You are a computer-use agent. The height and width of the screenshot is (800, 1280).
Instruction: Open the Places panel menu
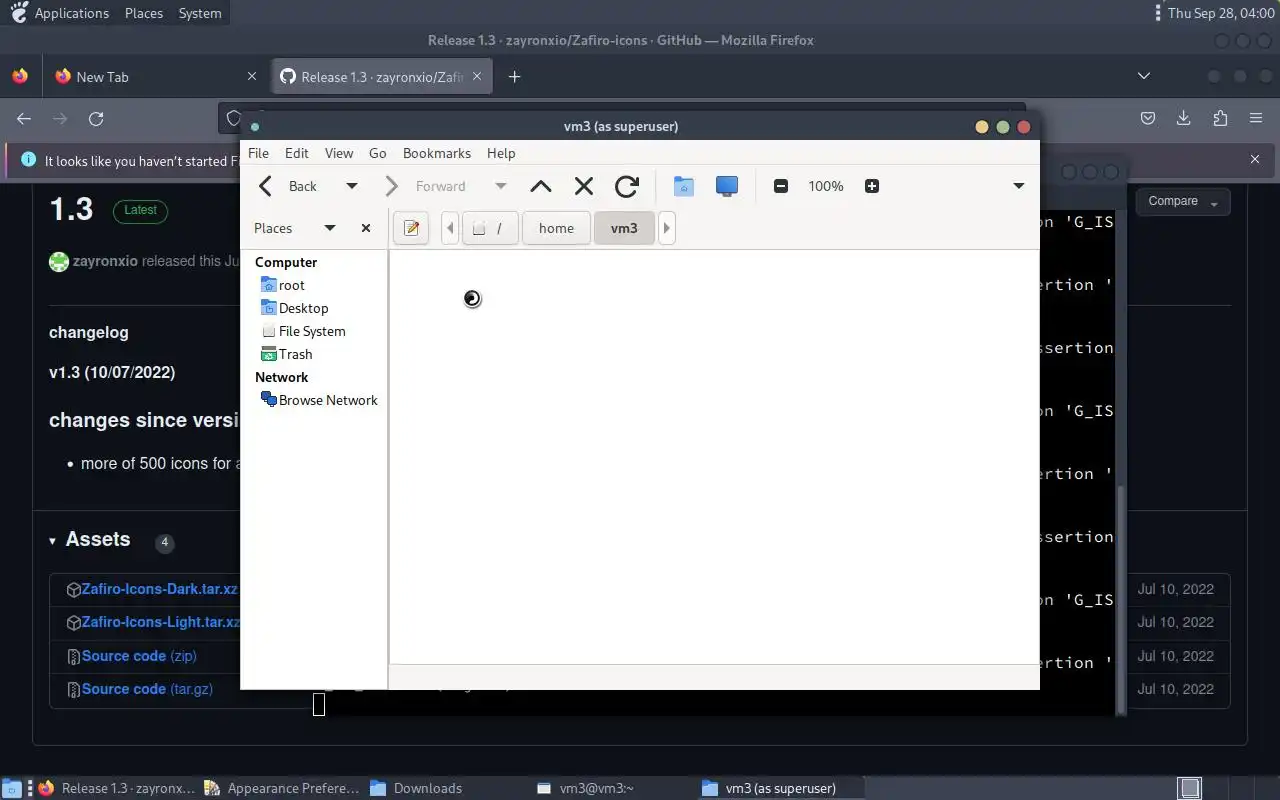(144, 13)
